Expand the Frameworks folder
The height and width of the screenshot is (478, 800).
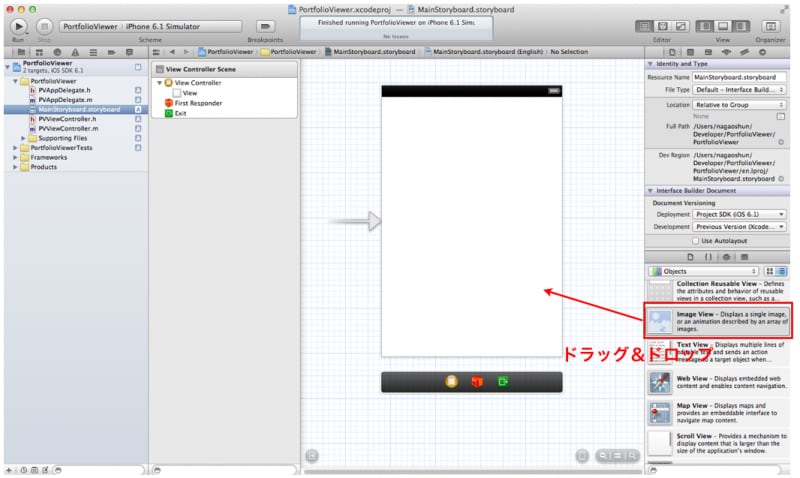point(15,158)
